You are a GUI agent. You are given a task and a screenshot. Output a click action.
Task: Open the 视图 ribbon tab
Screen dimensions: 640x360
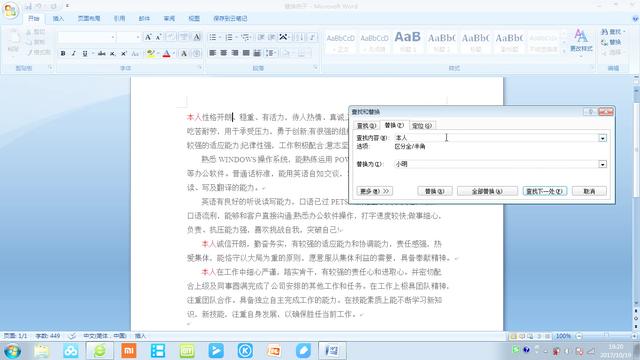point(194,18)
